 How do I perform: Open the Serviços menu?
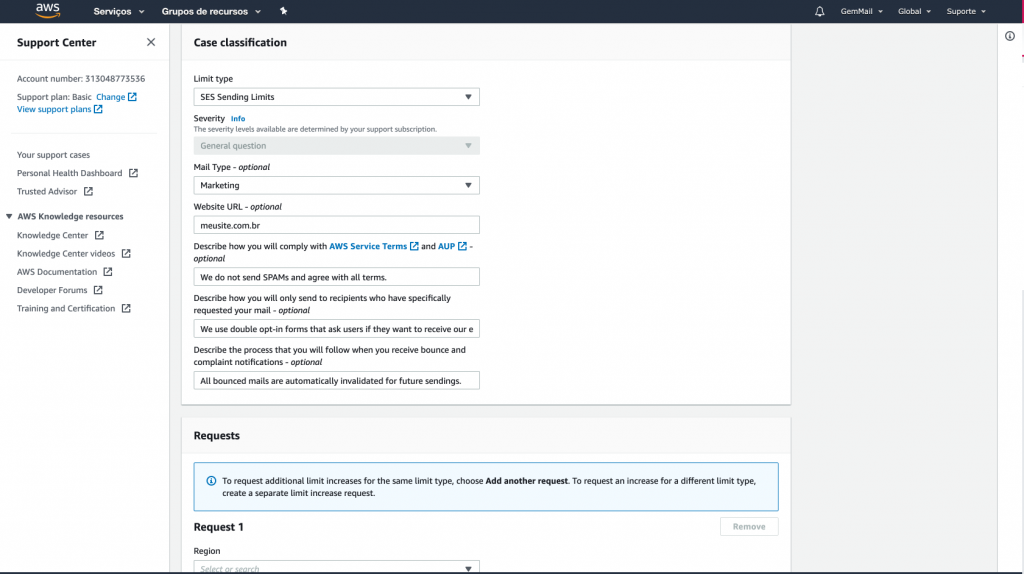point(118,11)
